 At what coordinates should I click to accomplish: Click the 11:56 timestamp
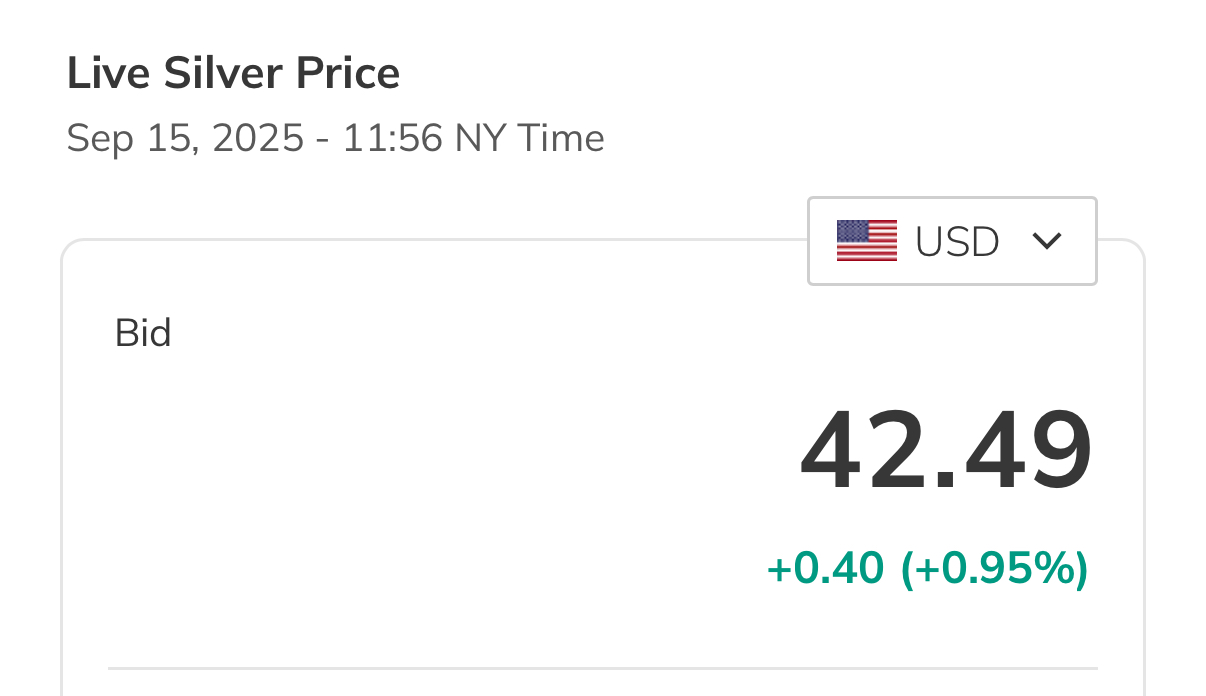tap(392, 138)
